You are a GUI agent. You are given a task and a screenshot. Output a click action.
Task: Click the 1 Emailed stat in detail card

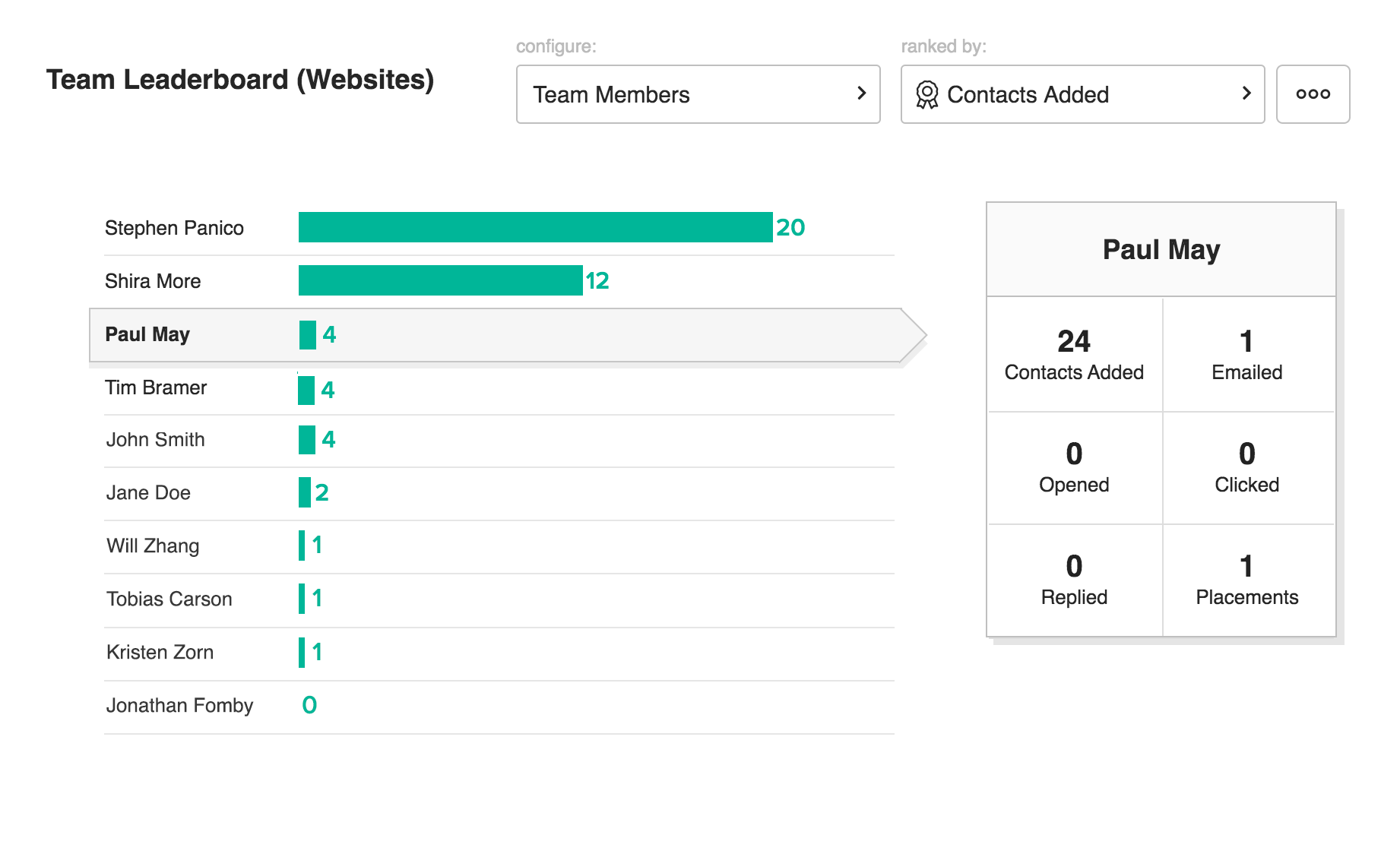point(1246,355)
